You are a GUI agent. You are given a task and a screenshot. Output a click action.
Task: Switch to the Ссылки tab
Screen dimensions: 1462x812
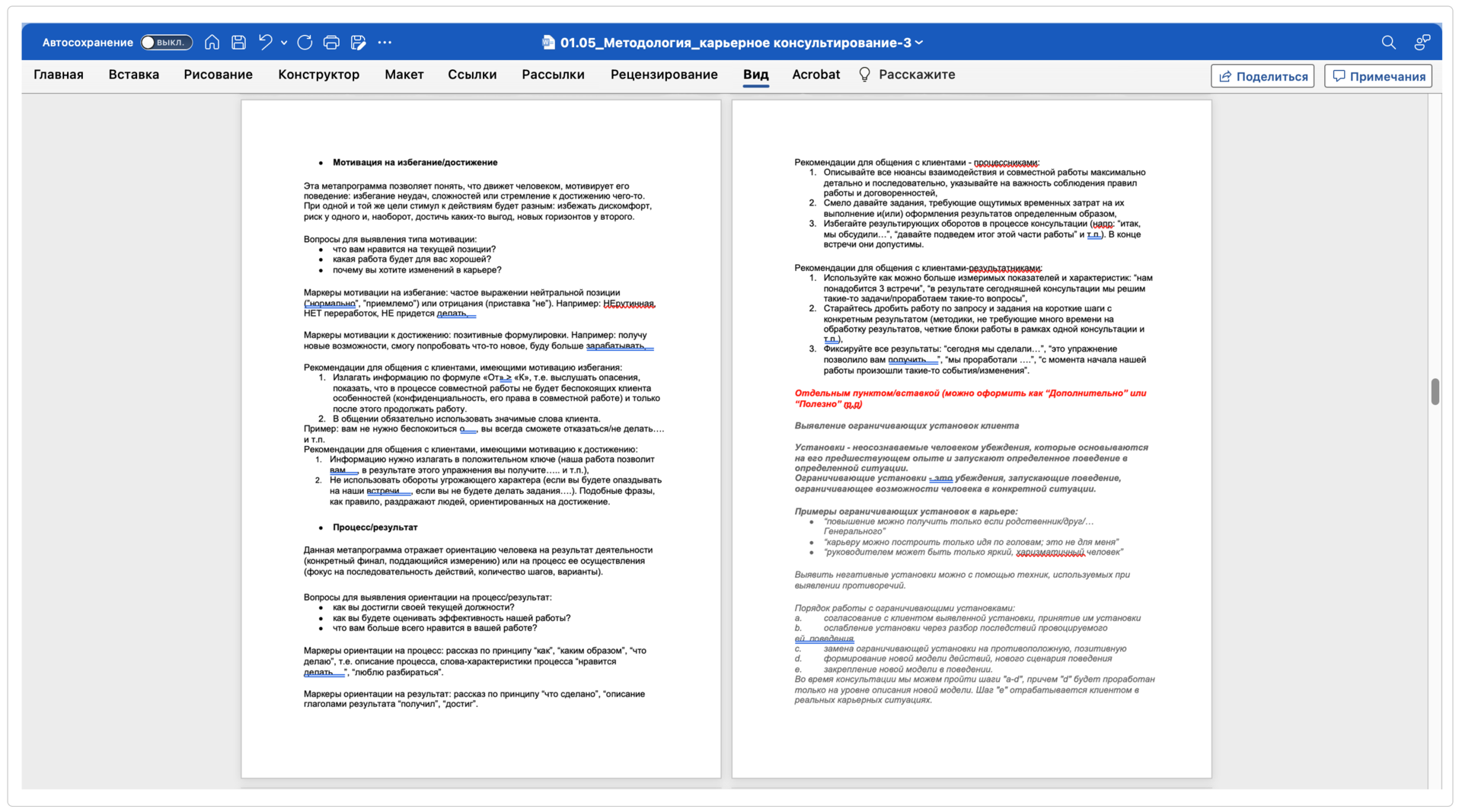pos(472,75)
